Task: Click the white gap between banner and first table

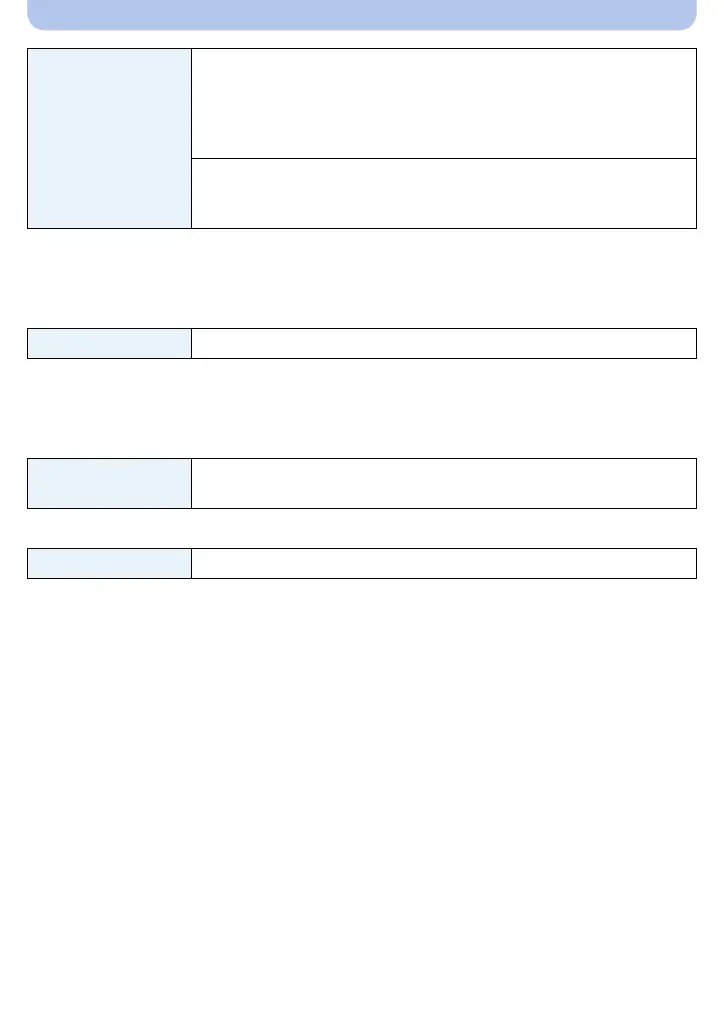Action: (x=361, y=39)
